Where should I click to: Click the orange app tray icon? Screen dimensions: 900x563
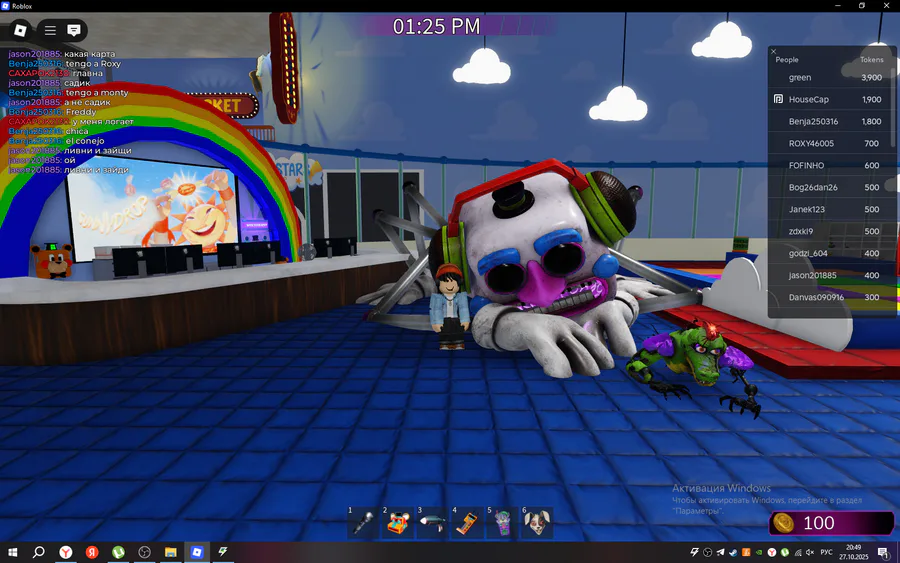746,552
